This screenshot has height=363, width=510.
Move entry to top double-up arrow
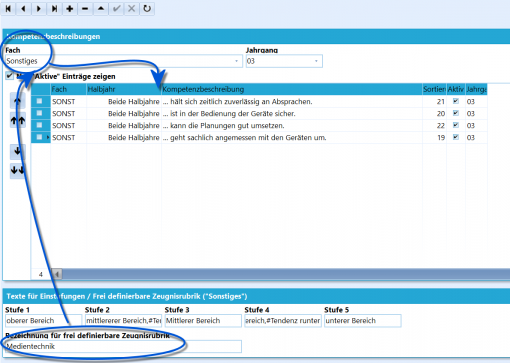click(17, 121)
